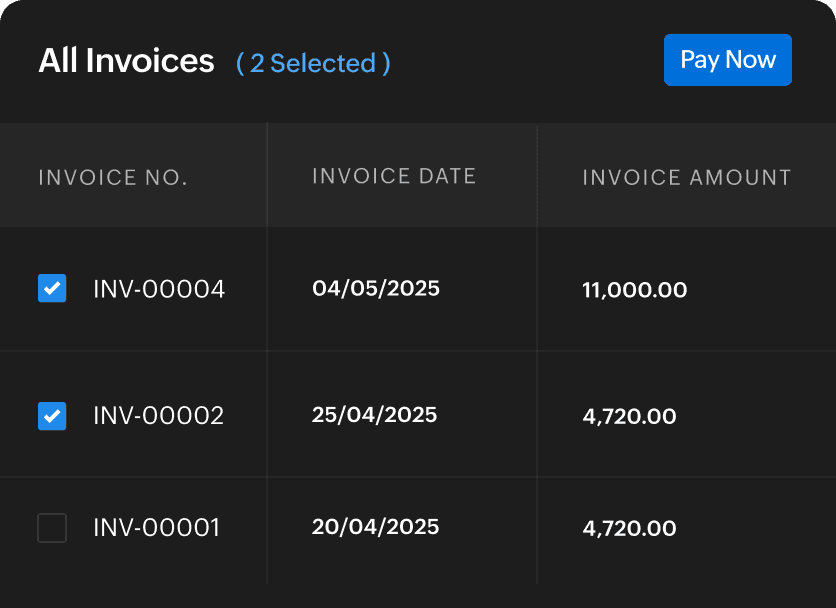
Task: Click the 20/04/2025 date cell
Action: (x=375, y=526)
